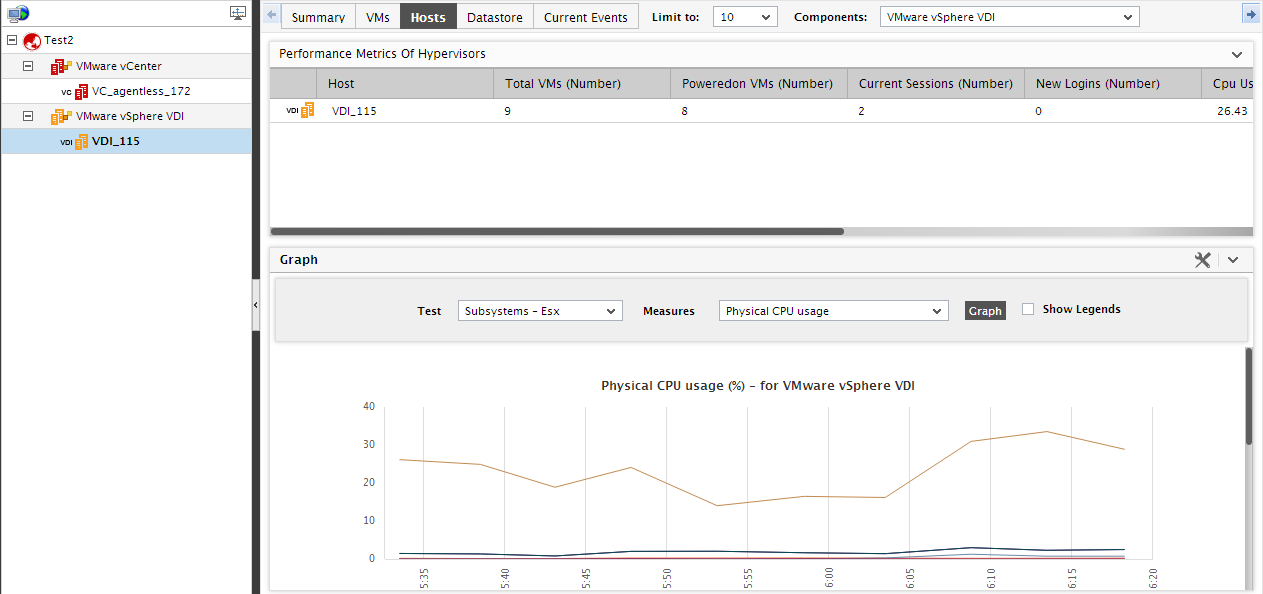Click the New Logins value 0
The image size is (1263, 594).
tap(1038, 111)
